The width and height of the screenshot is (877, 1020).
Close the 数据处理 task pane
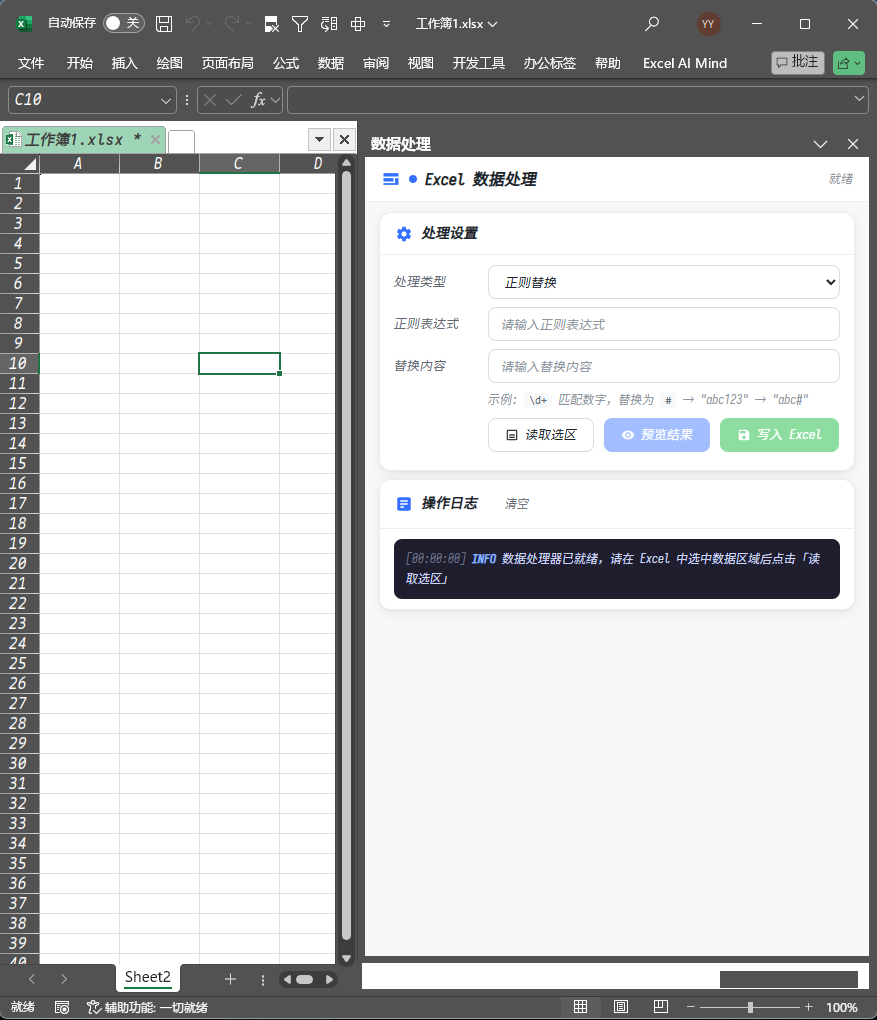click(853, 144)
